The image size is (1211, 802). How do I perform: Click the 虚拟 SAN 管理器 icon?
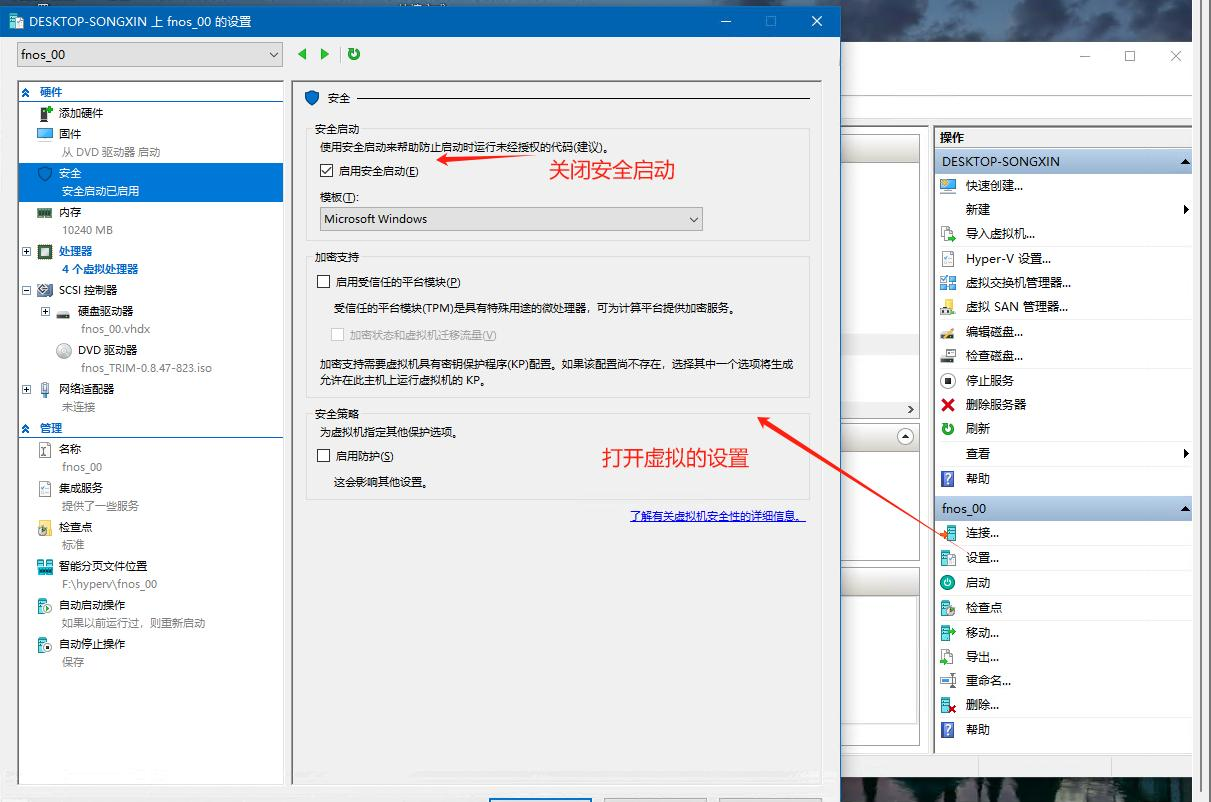click(948, 307)
